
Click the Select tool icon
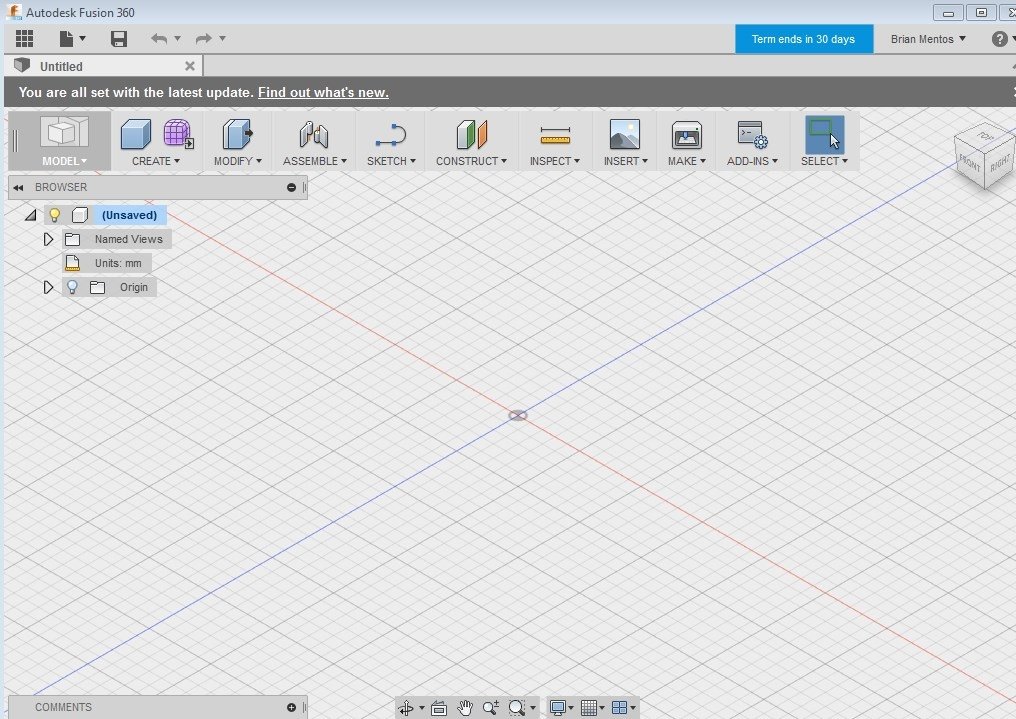click(x=824, y=134)
